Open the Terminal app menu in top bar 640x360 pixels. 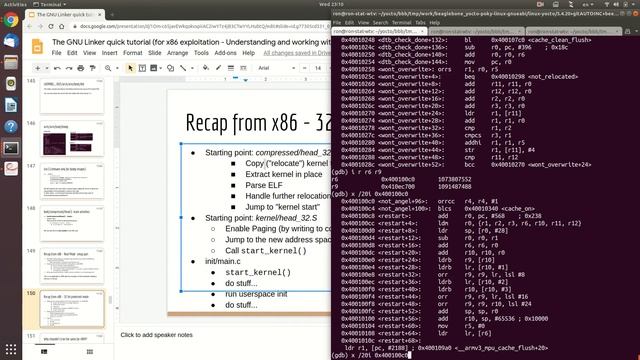(x=49, y=4)
